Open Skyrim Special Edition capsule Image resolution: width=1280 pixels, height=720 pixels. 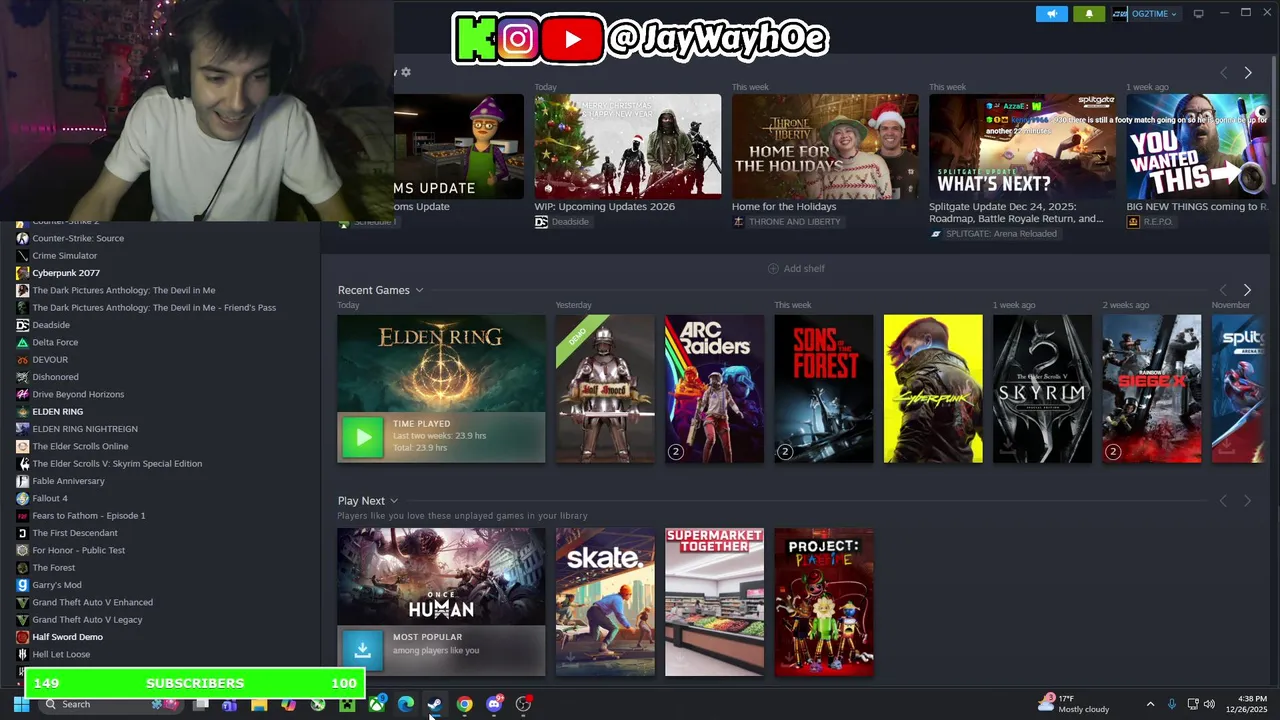click(x=1042, y=389)
